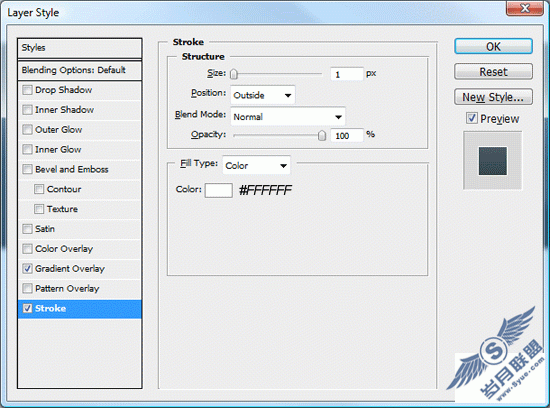
Task: Open the white stroke Color swatch
Action: pyautogui.click(x=219, y=190)
